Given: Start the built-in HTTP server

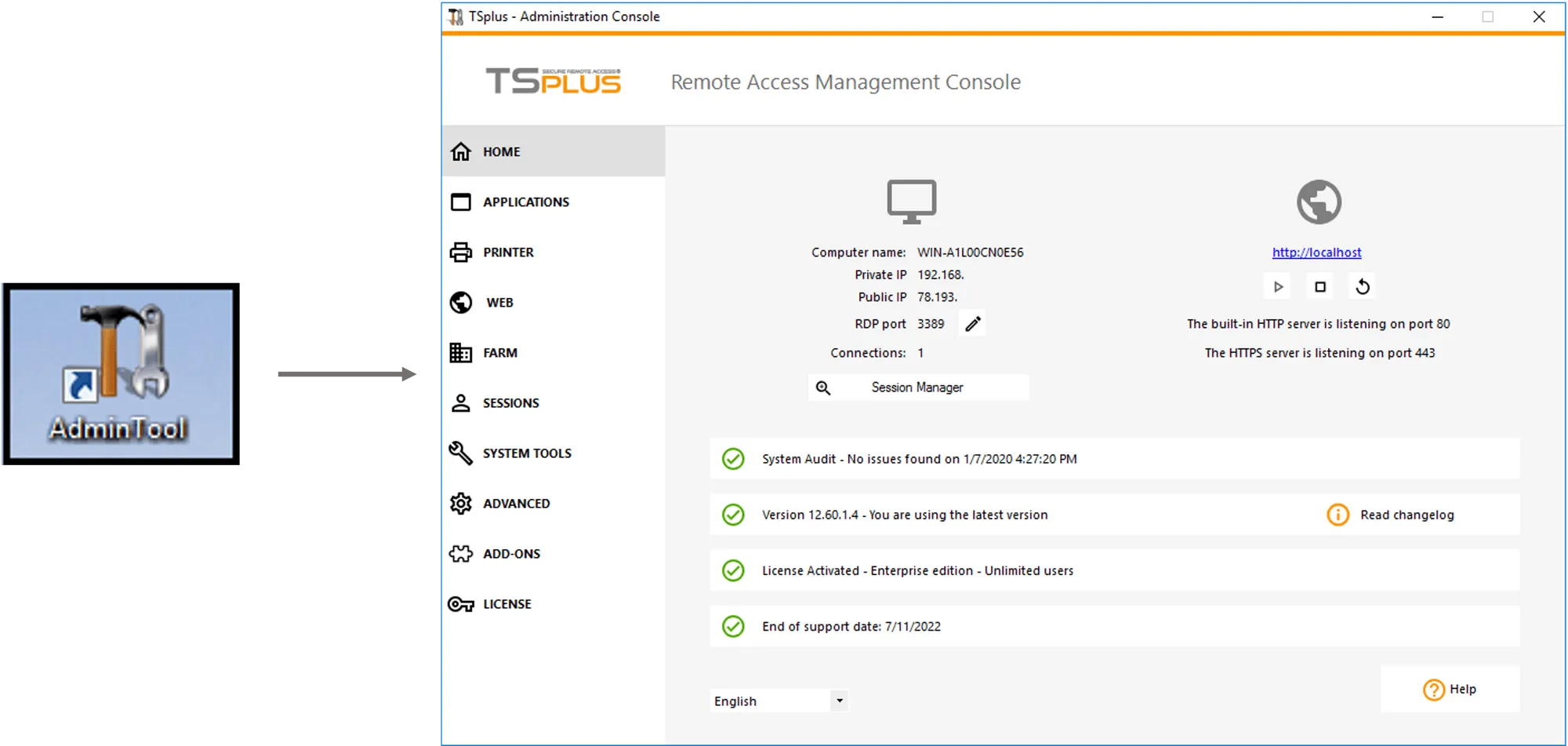Looking at the screenshot, I should pyautogui.click(x=1276, y=286).
